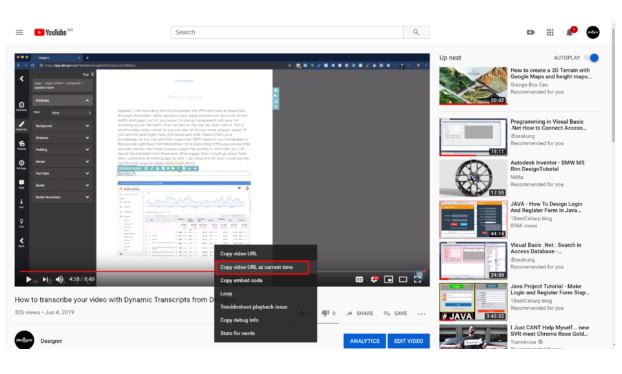Enter fullscreen mode in the player

[418, 279]
